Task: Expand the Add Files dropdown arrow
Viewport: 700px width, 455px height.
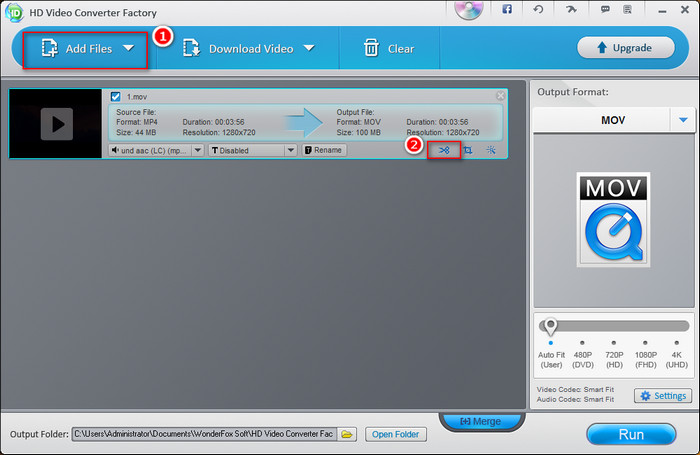Action: click(129, 48)
